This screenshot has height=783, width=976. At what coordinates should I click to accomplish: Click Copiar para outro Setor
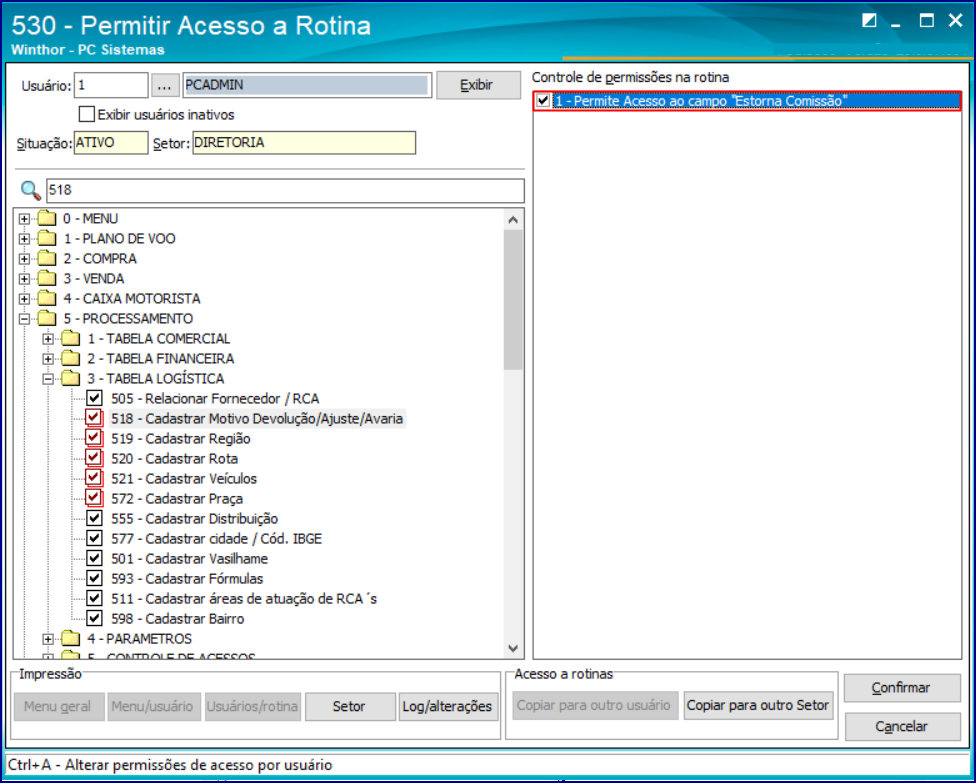758,705
